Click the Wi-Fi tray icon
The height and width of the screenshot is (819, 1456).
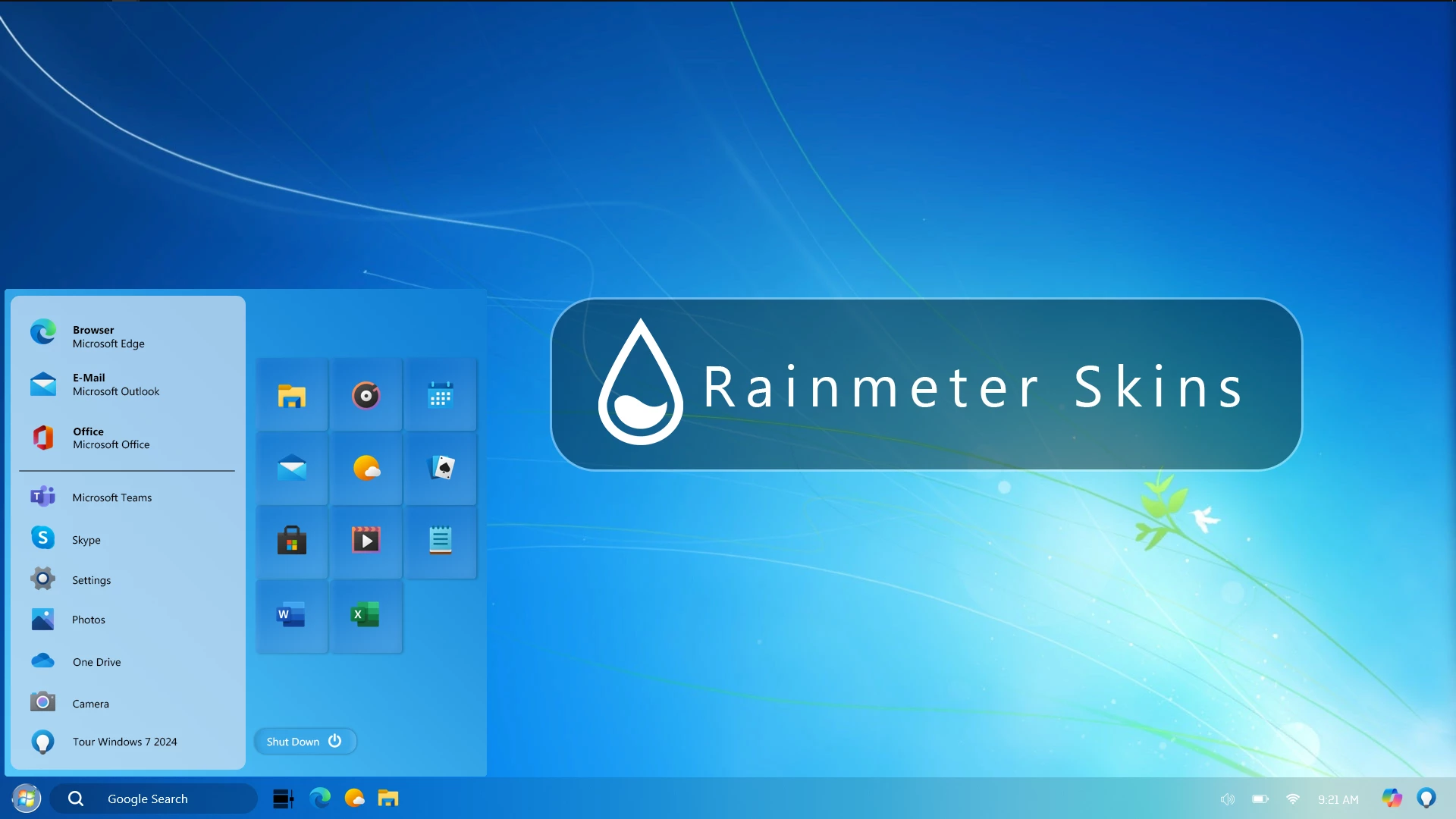(1293, 799)
